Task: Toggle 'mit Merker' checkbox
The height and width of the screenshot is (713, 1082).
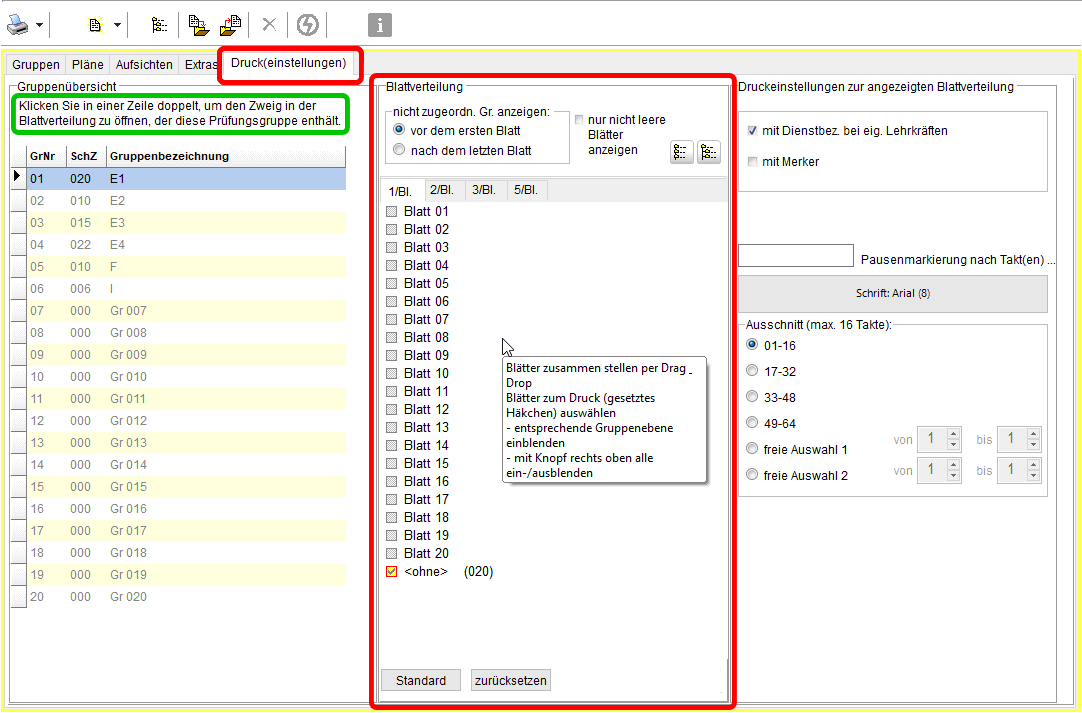Action: click(x=752, y=162)
